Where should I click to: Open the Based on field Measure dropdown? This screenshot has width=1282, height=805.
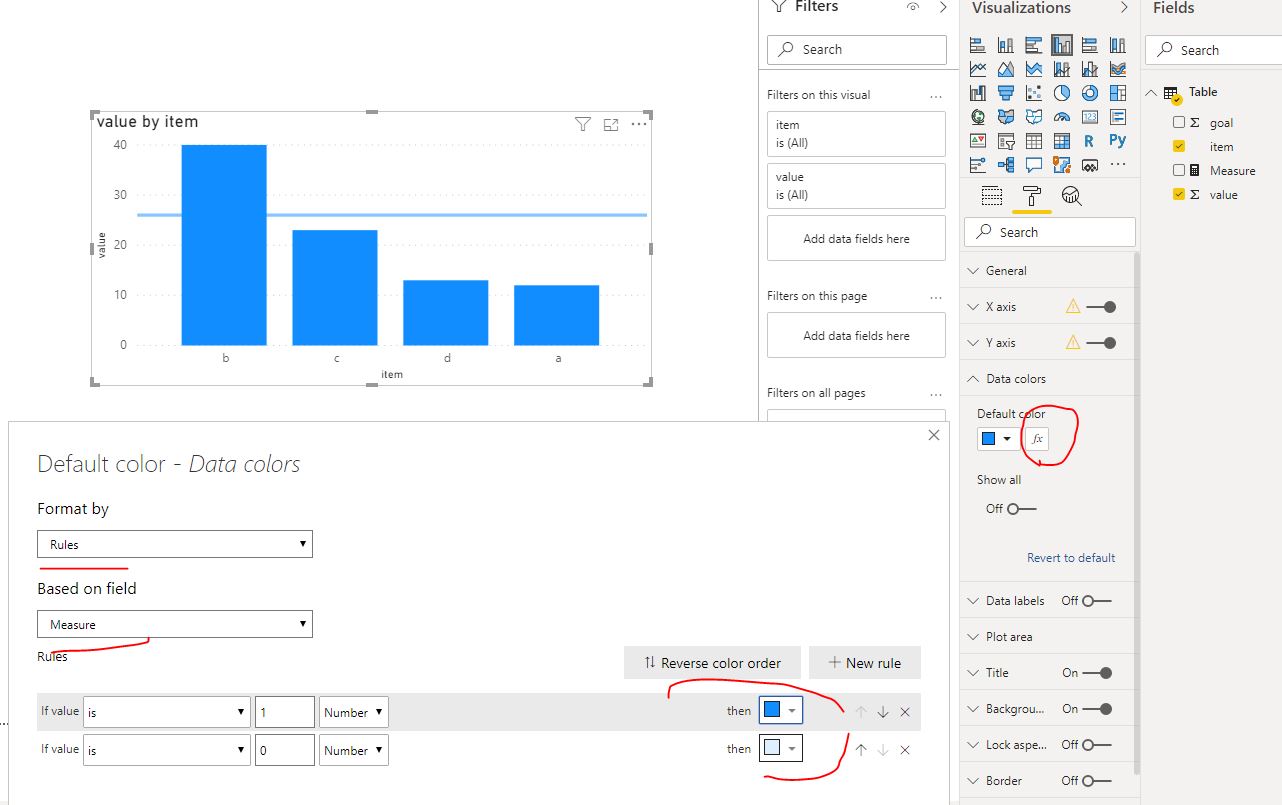tap(175, 624)
